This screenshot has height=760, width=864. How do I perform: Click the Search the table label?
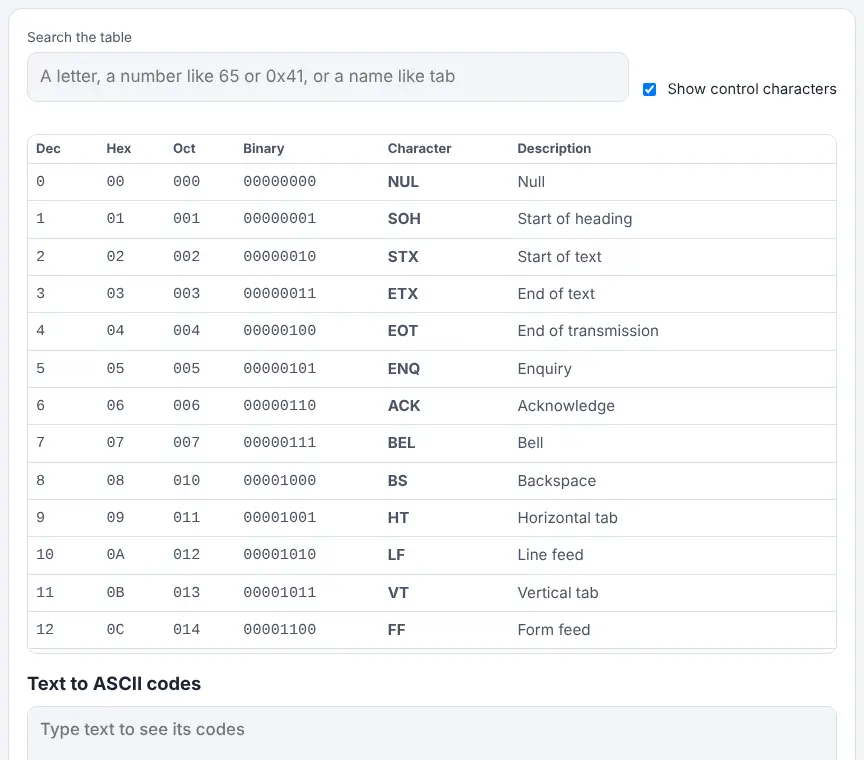coord(79,37)
